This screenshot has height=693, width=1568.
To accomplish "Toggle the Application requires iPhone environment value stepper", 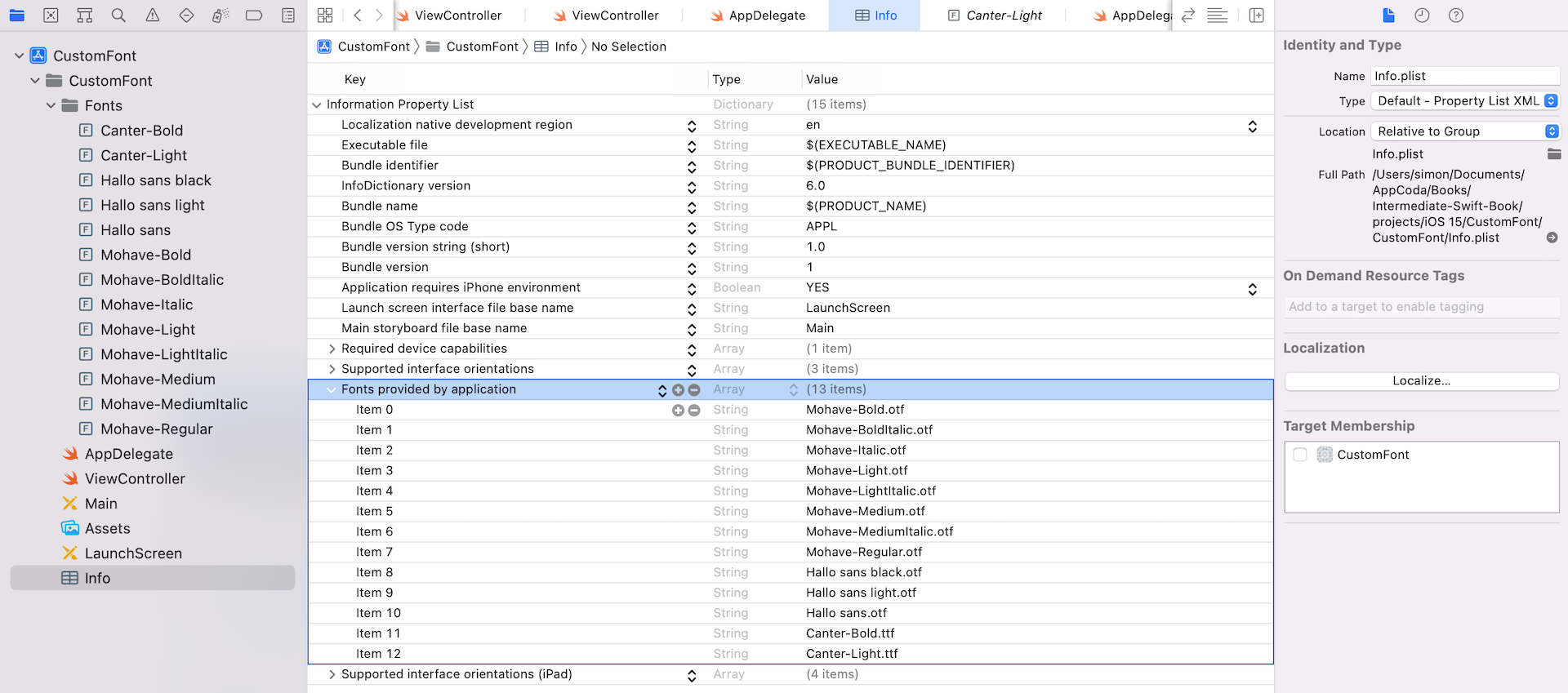I will tap(1252, 289).
